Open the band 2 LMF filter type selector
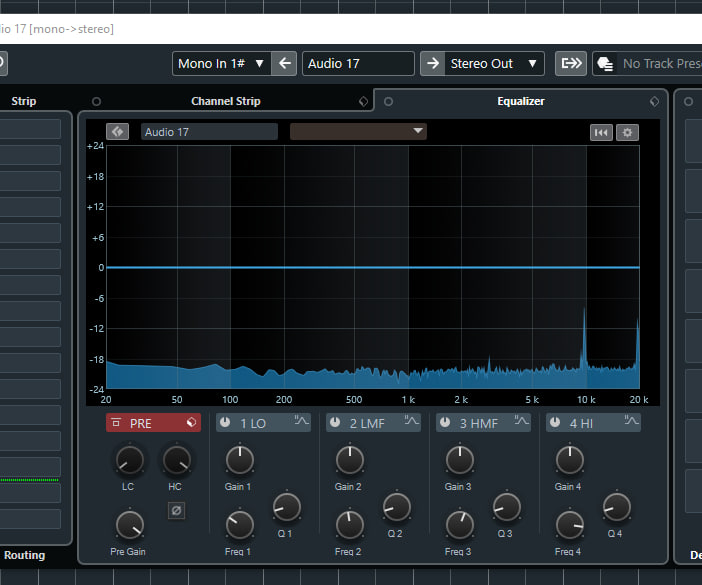 [x=411, y=420]
